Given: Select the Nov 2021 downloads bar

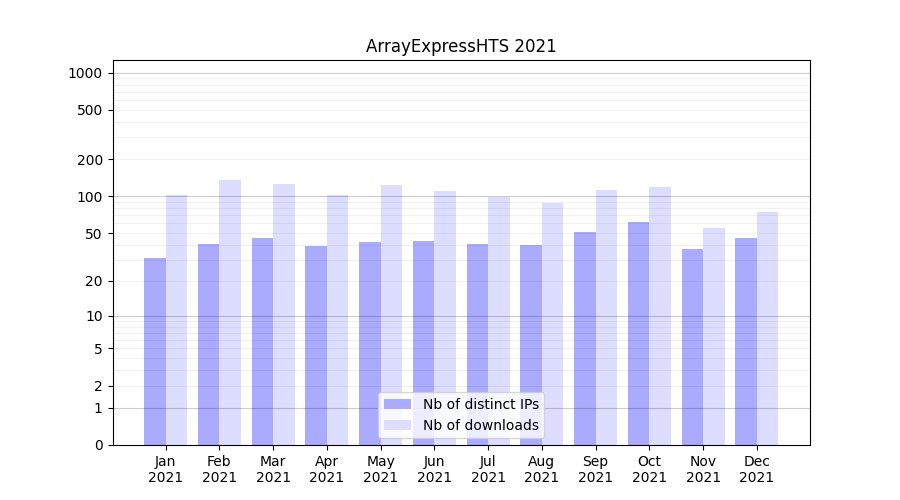Looking at the screenshot, I should [714, 336].
